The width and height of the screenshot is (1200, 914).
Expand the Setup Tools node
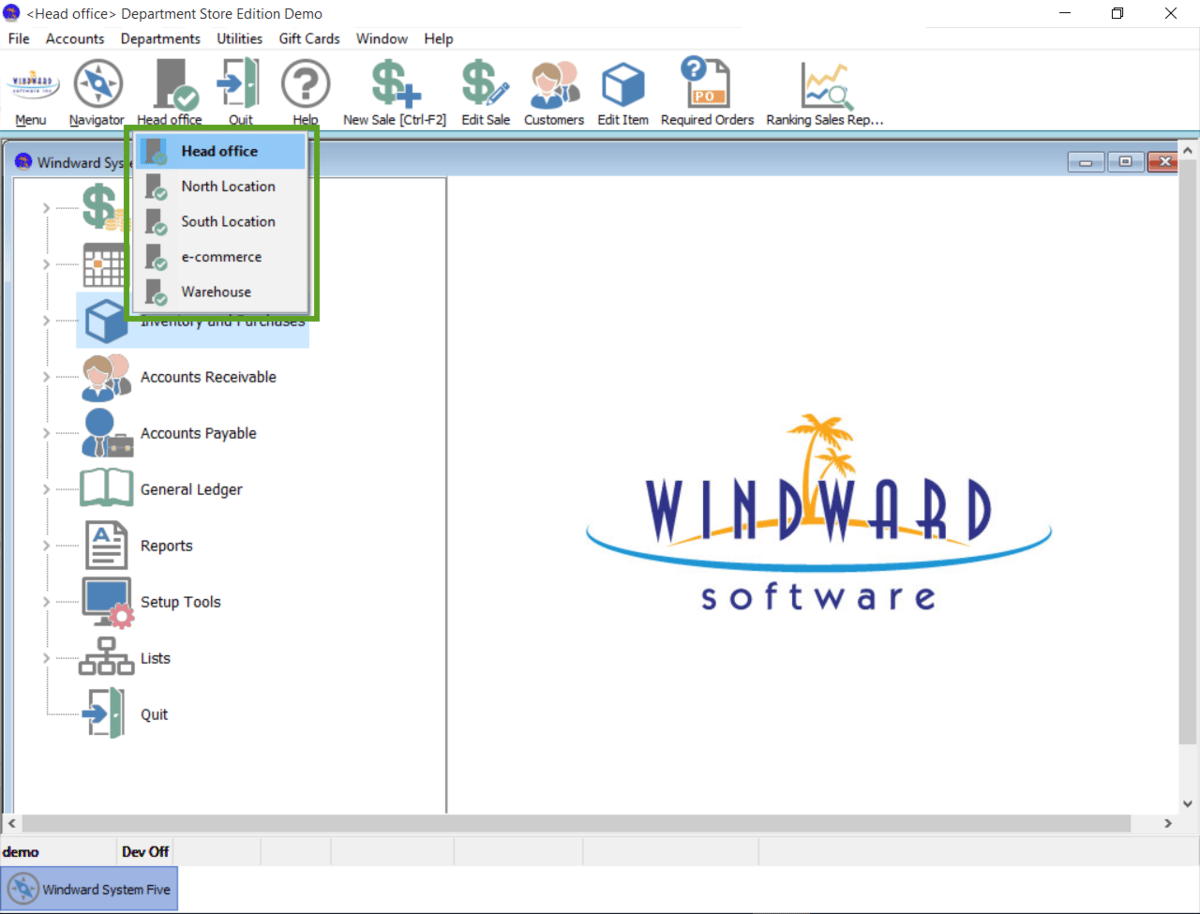[x=46, y=602]
